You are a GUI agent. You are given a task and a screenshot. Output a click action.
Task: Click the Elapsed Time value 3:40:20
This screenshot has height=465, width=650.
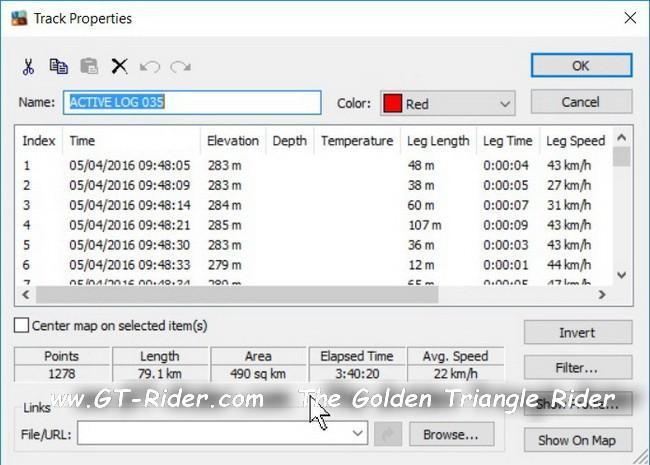(357, 373)
